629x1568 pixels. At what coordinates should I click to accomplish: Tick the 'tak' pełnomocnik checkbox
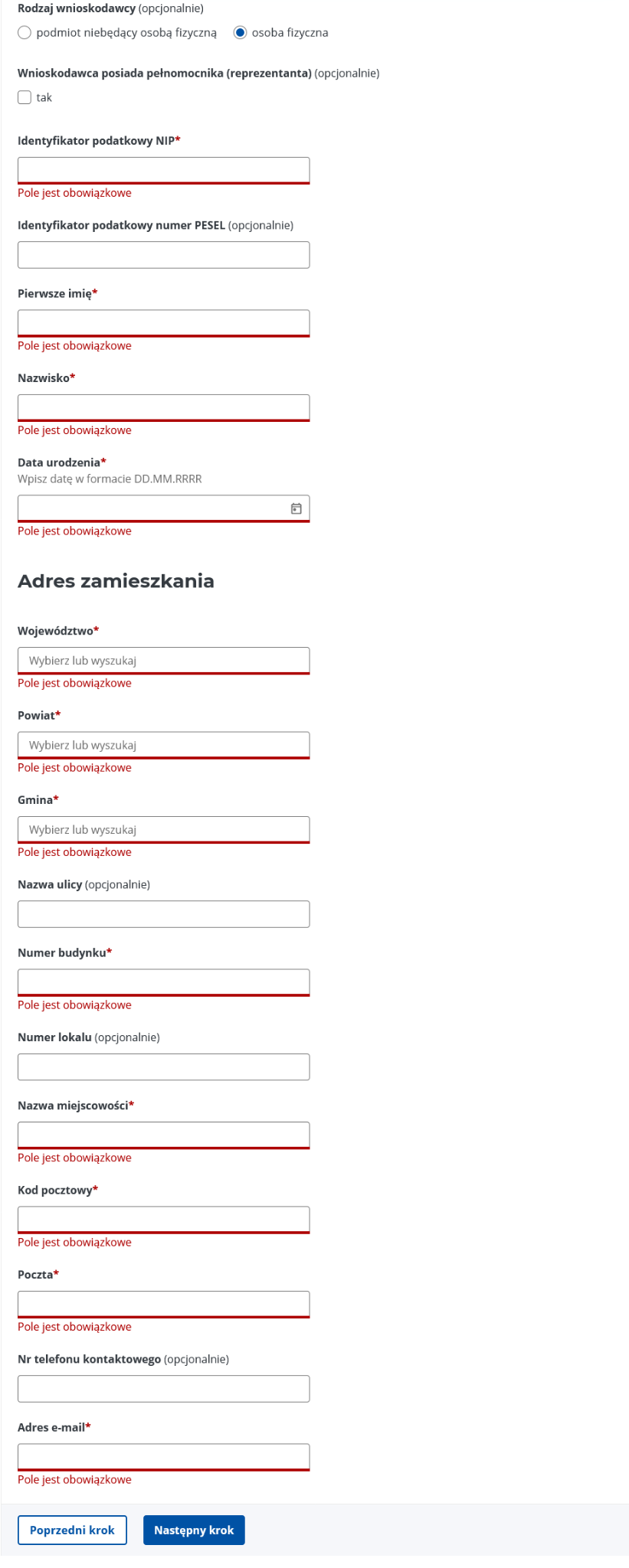[25, 97]
